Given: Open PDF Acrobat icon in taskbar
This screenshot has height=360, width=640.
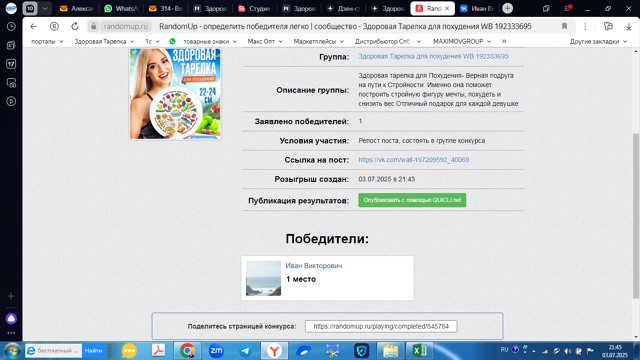Looking at the screenshot, I should (x=158, y=351).
